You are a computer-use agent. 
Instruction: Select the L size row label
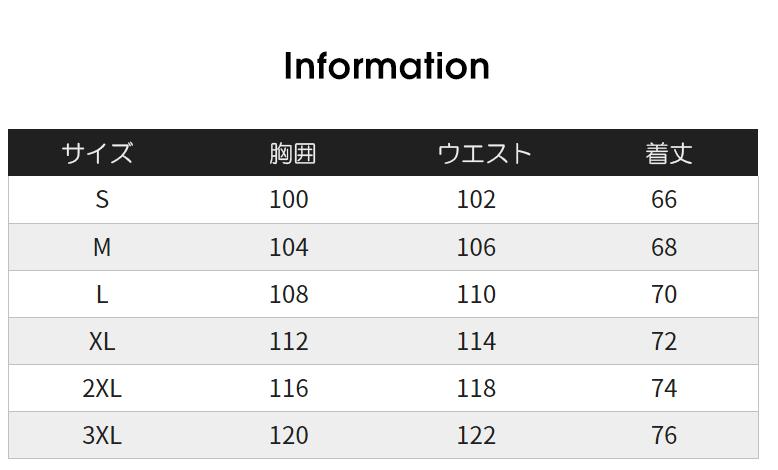[102, 294]
